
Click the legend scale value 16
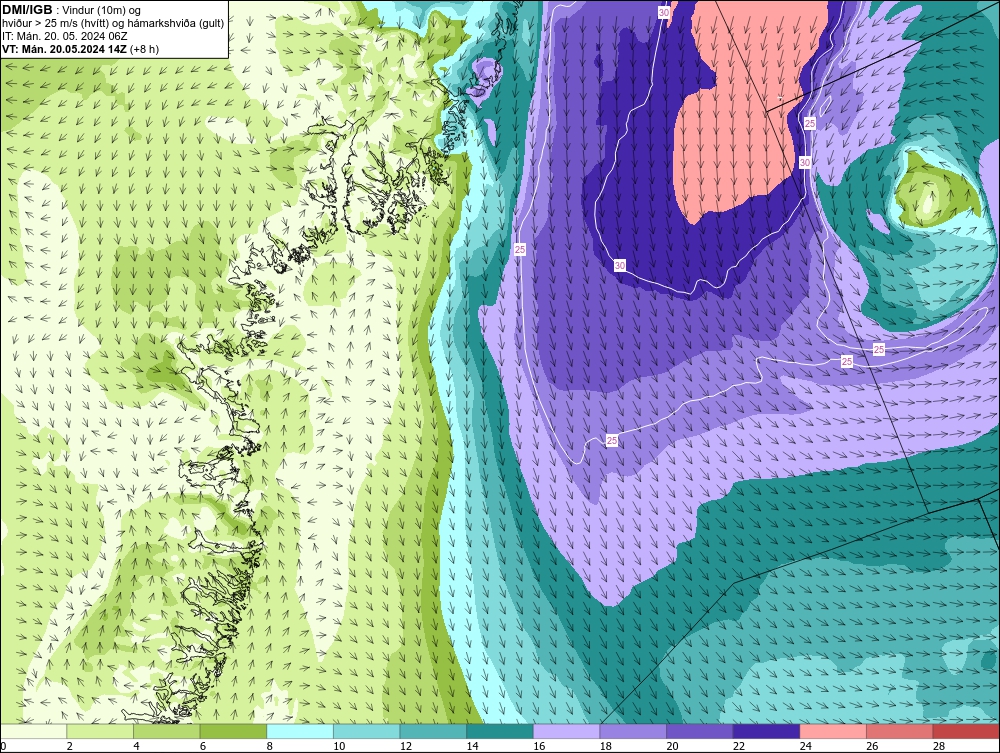[x=539, y=746]
